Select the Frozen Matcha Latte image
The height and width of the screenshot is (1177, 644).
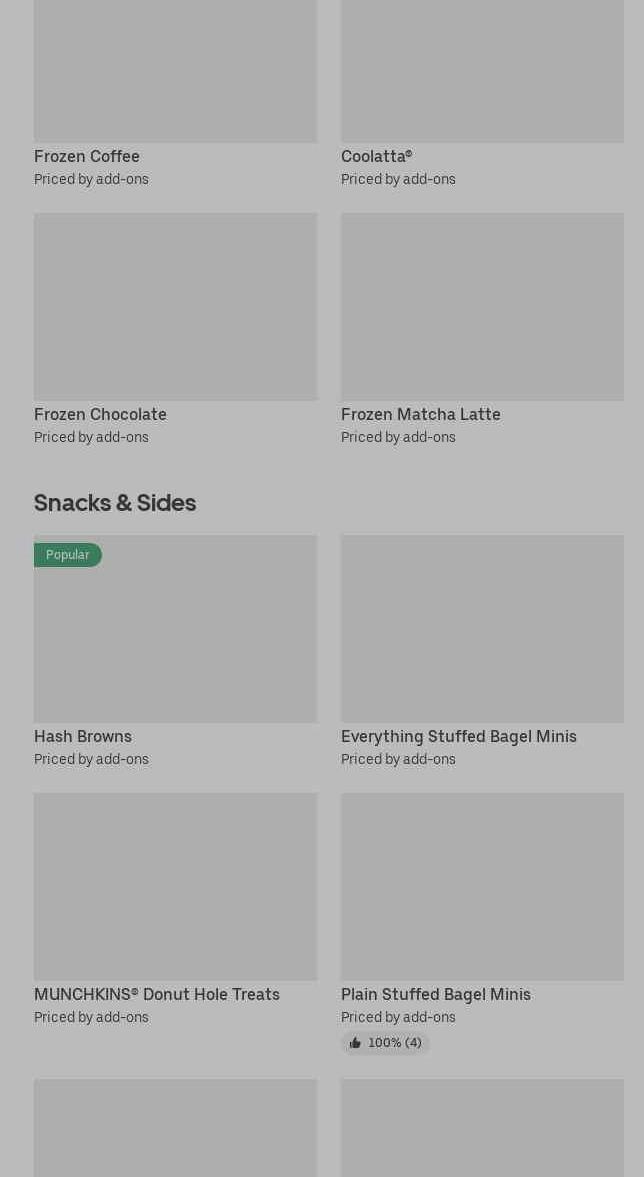click(482, 306)
